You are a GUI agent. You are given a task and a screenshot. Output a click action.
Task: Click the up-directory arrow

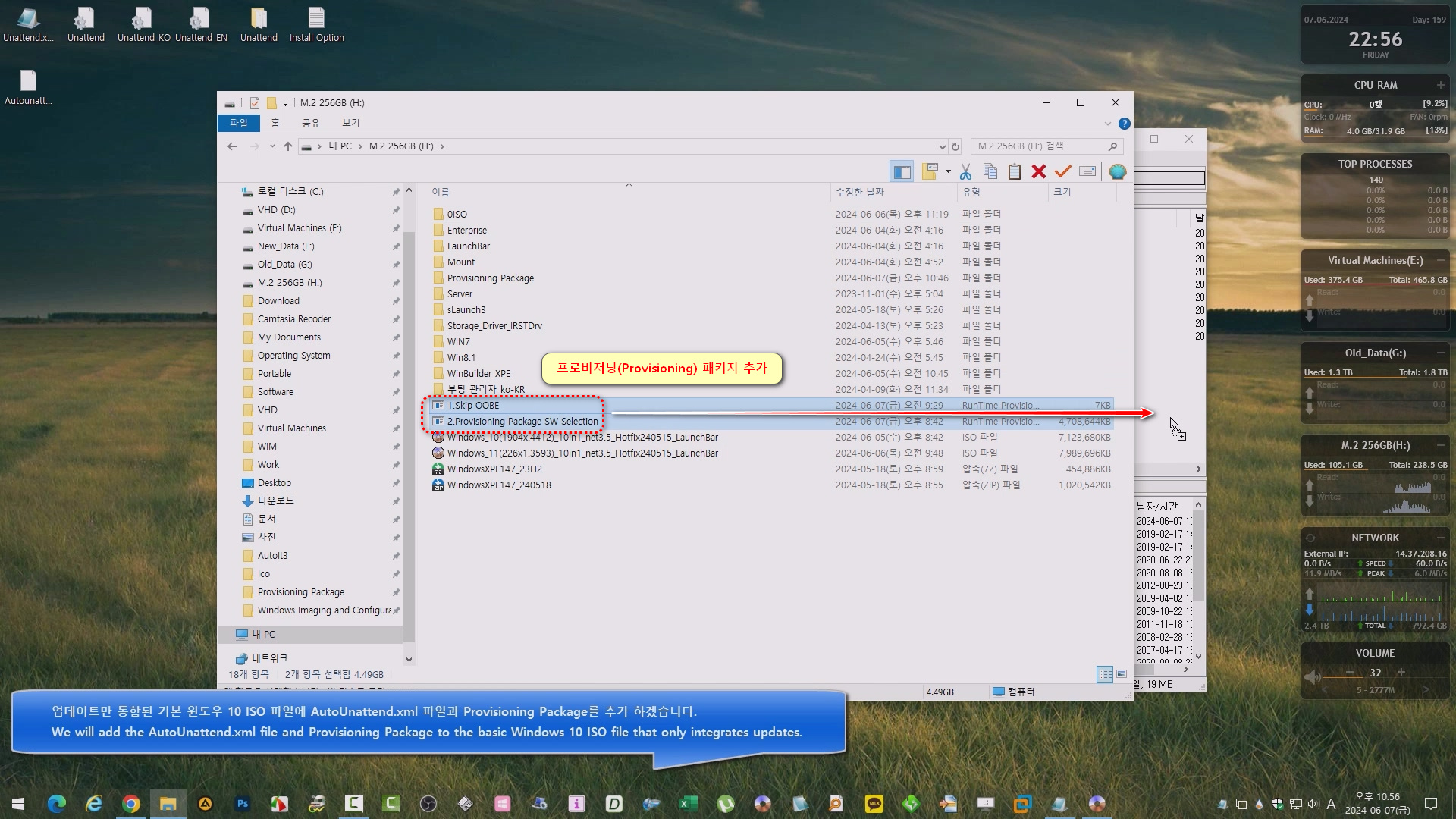pyautogui.click(x=288, y=146)
